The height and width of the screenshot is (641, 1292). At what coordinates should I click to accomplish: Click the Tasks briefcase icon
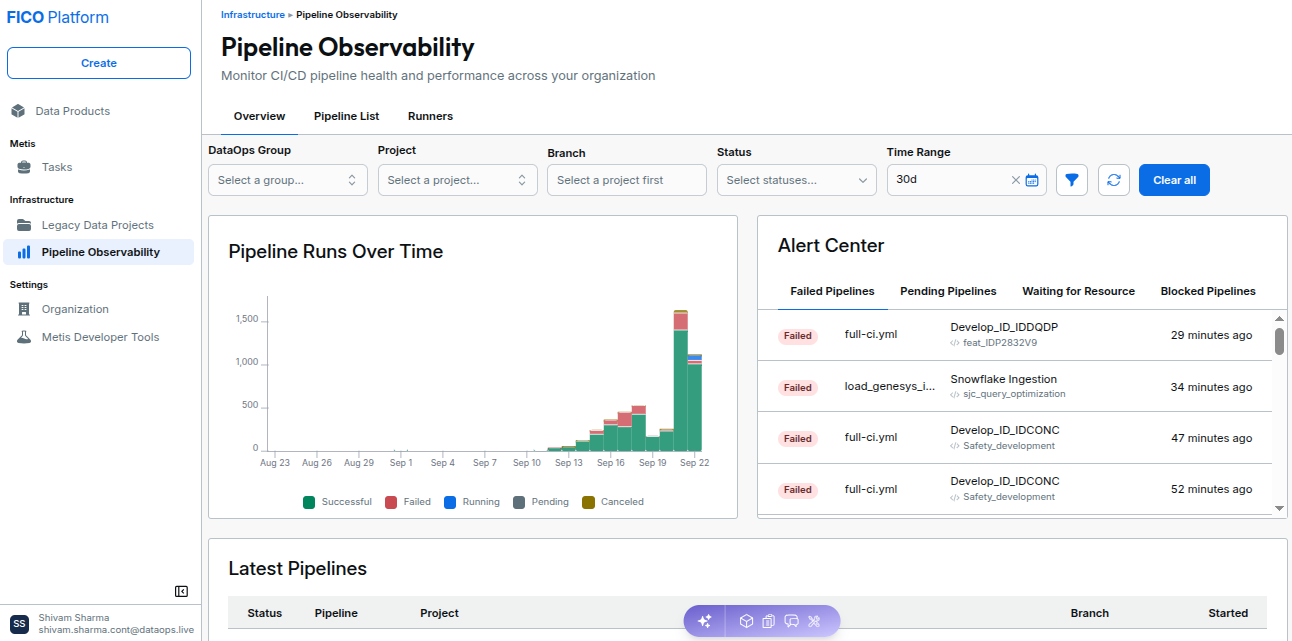click(24, 167)
